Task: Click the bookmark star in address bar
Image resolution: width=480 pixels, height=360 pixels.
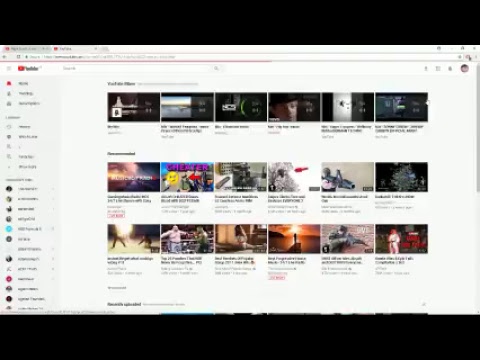Action: (x=460, y=57)
